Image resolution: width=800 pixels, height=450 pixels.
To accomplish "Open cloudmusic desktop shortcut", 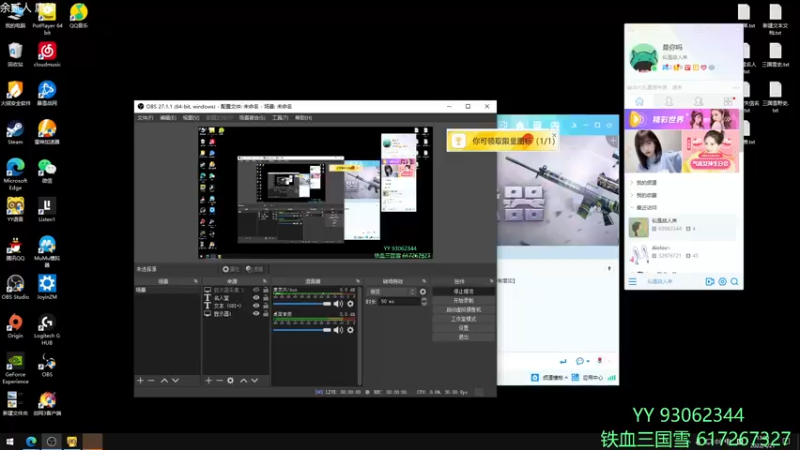I will coord(47,55).
